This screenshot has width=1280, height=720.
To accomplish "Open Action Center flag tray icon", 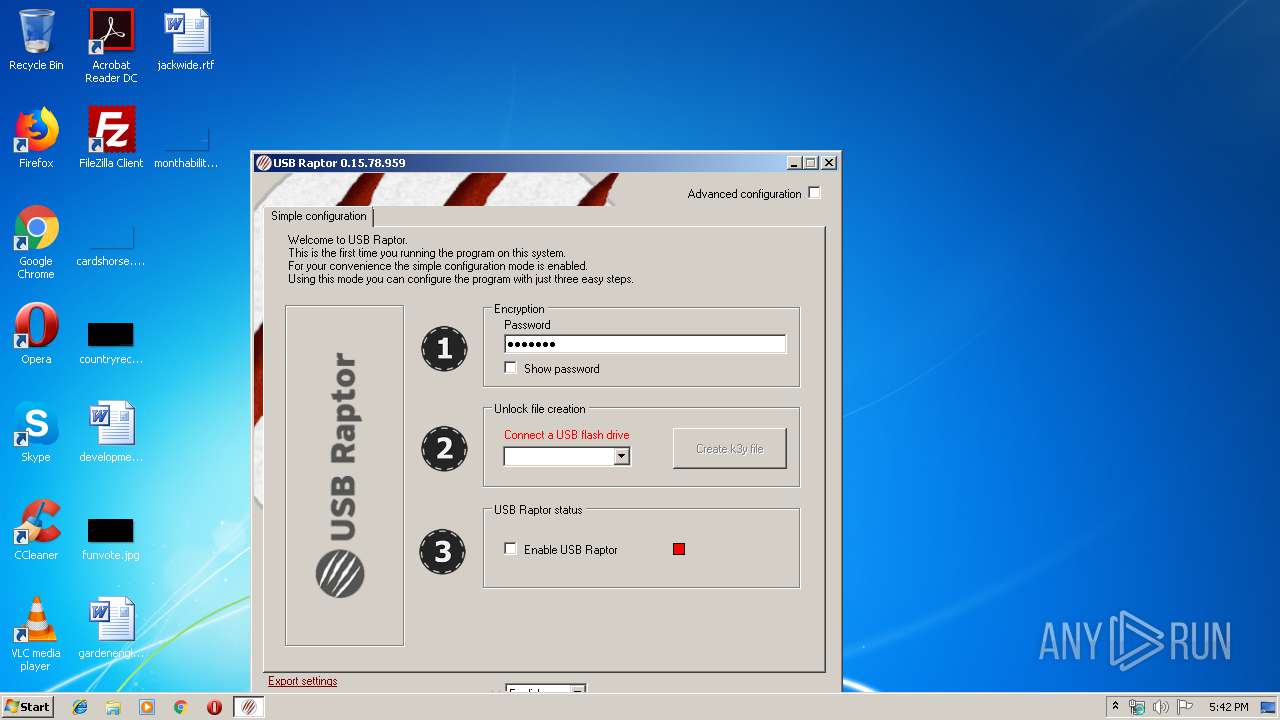I will point(1185,707).
